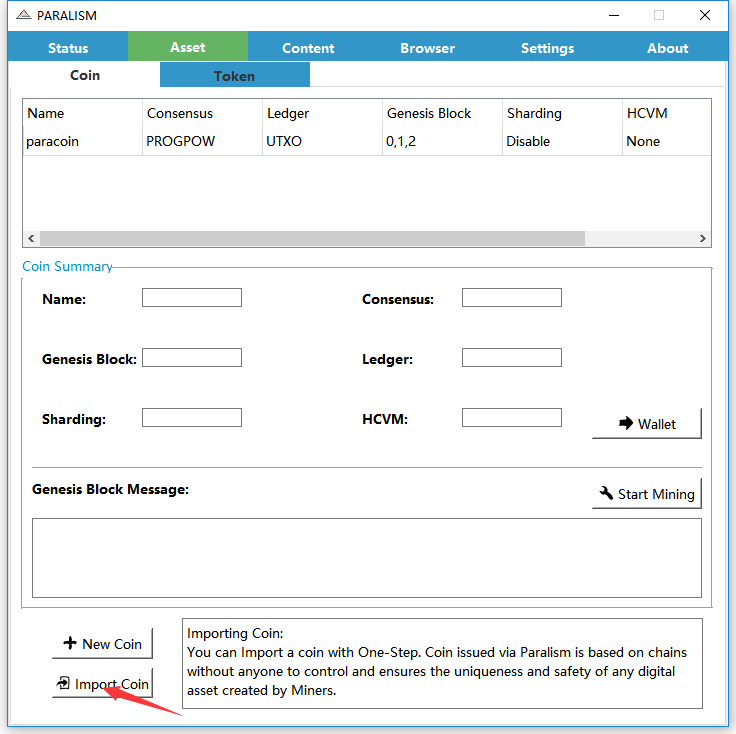This screenshot has height=734, width=736.
Task: Close the Paralism window
Action: coord(705,15)
